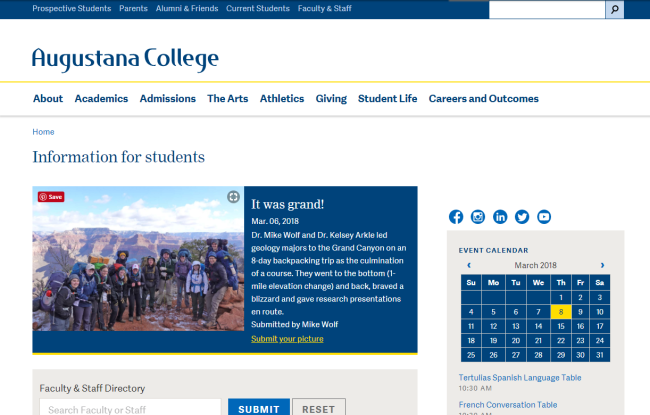
Task: Open the Academics menu
Action: (101, 99)
